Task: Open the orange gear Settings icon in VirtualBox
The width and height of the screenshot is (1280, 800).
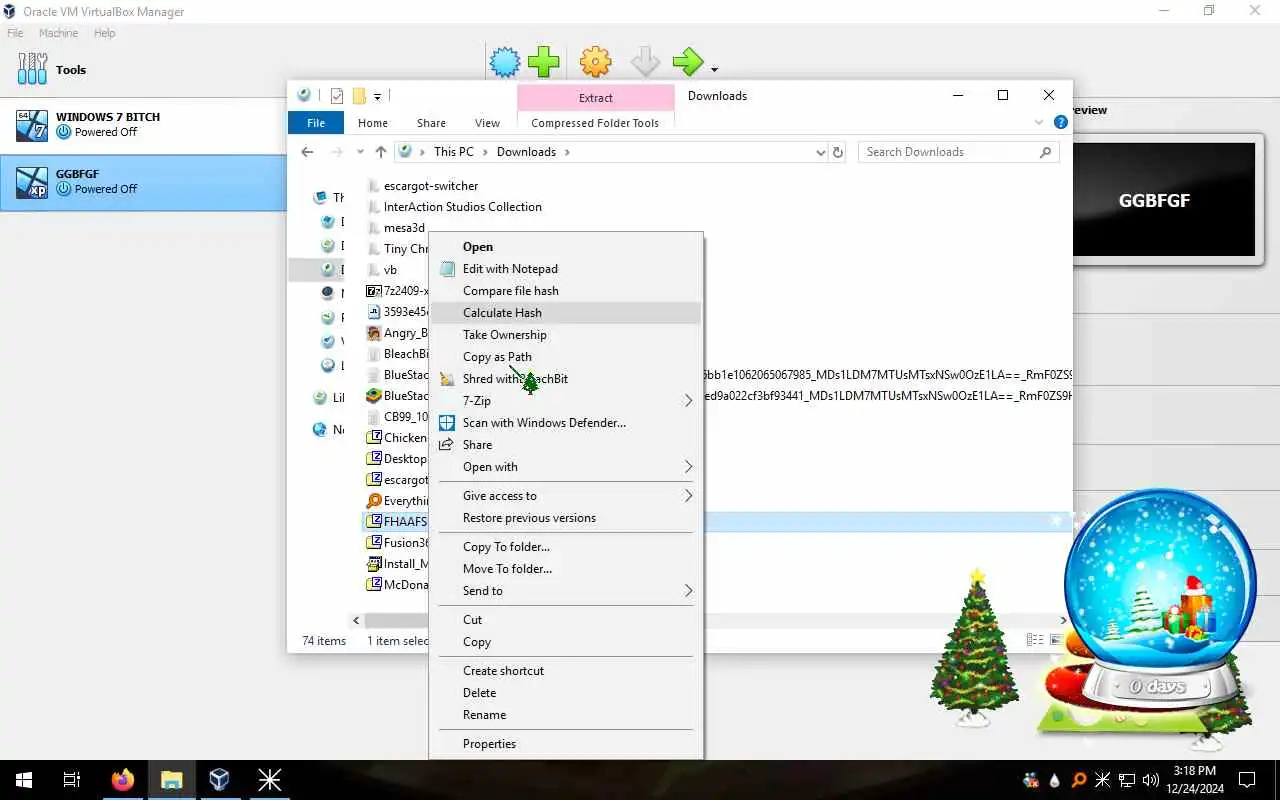Action: 595,62
